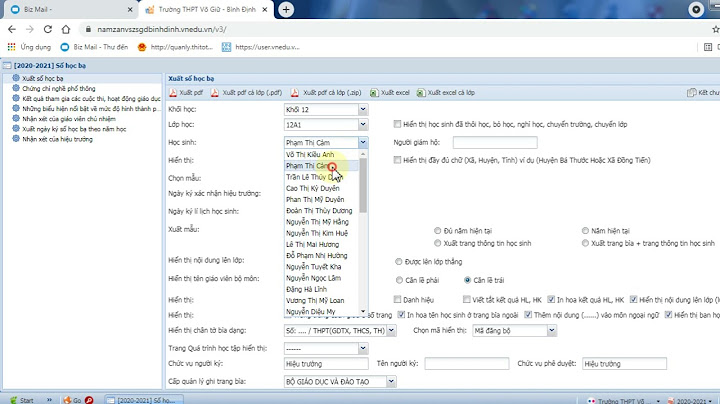This screenshot has height=404, width=720.
Task: Click Xuất excel icon
Action: 374,93
